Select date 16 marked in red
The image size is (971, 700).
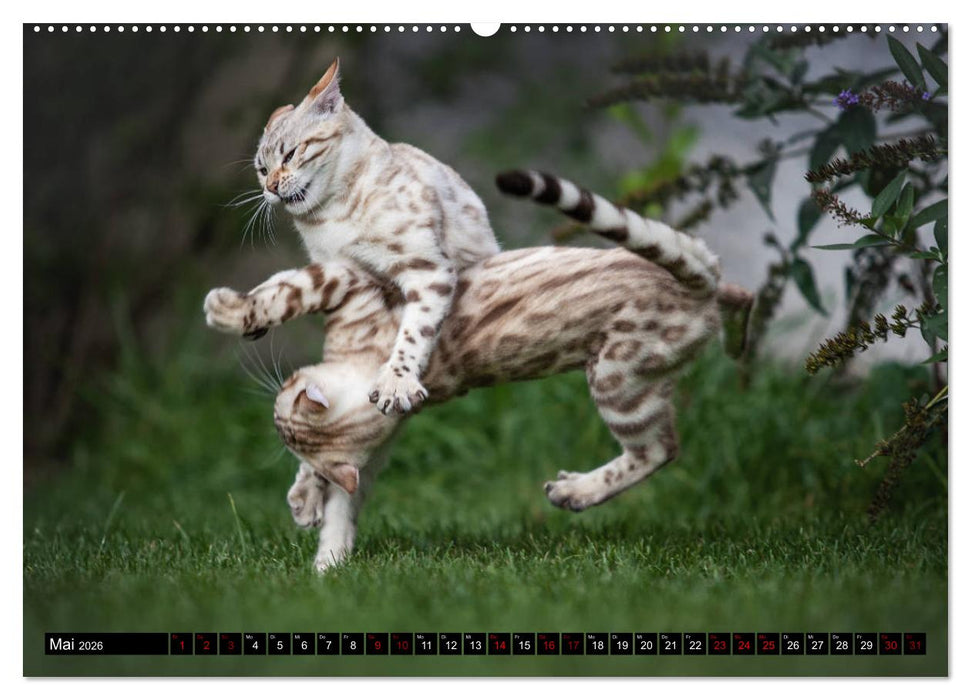point(547,644)
